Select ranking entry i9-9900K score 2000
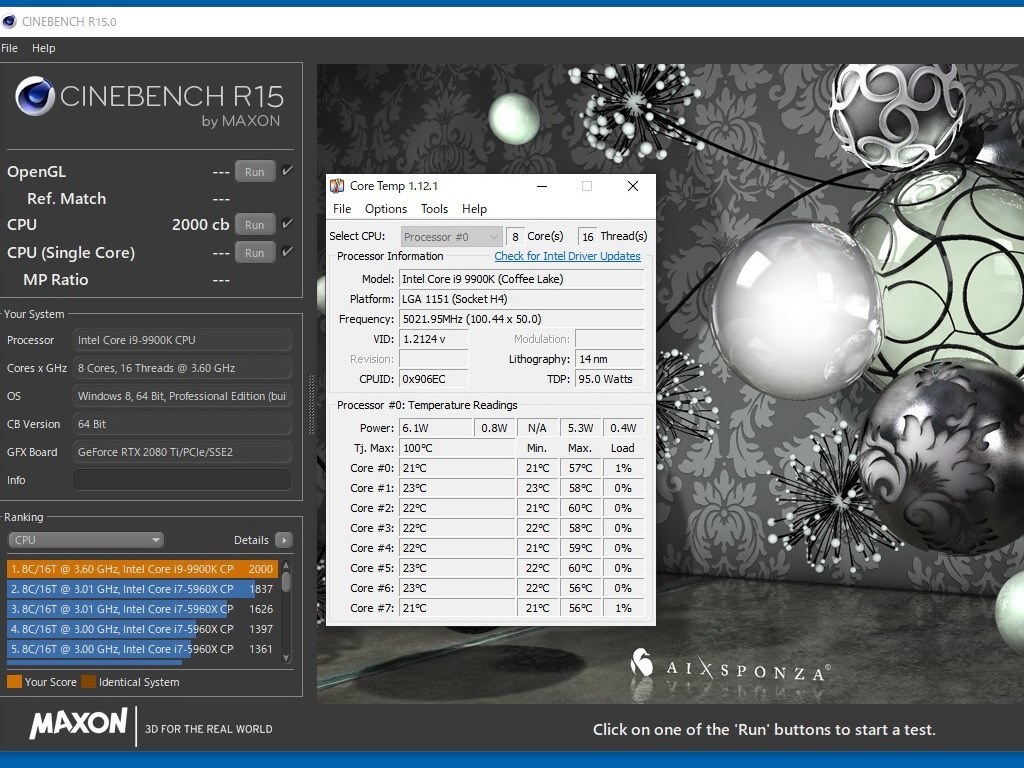Image resolution: width=1024 pixels, height=768 pixels. coord(142,569)
